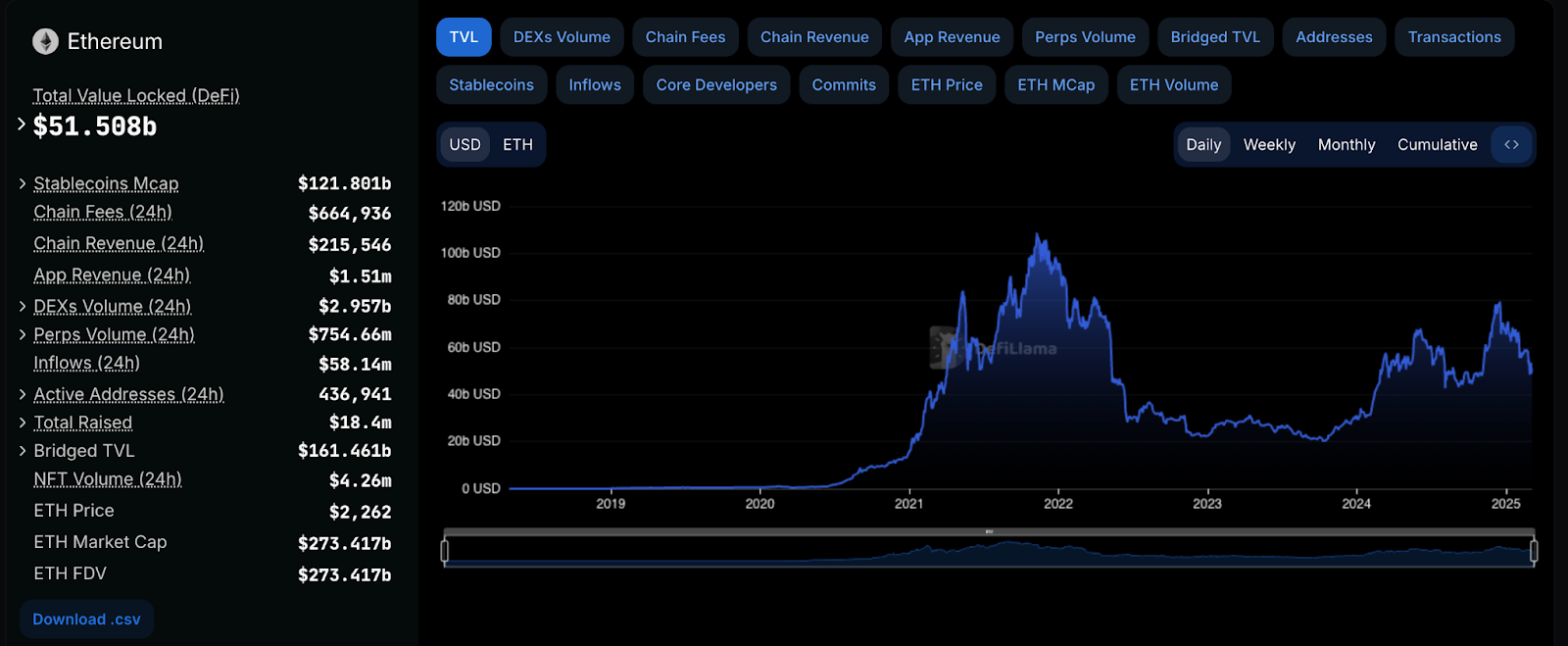Toggle the Addresses chart series
The image size is (1568, 646).
coord(1334,37)
